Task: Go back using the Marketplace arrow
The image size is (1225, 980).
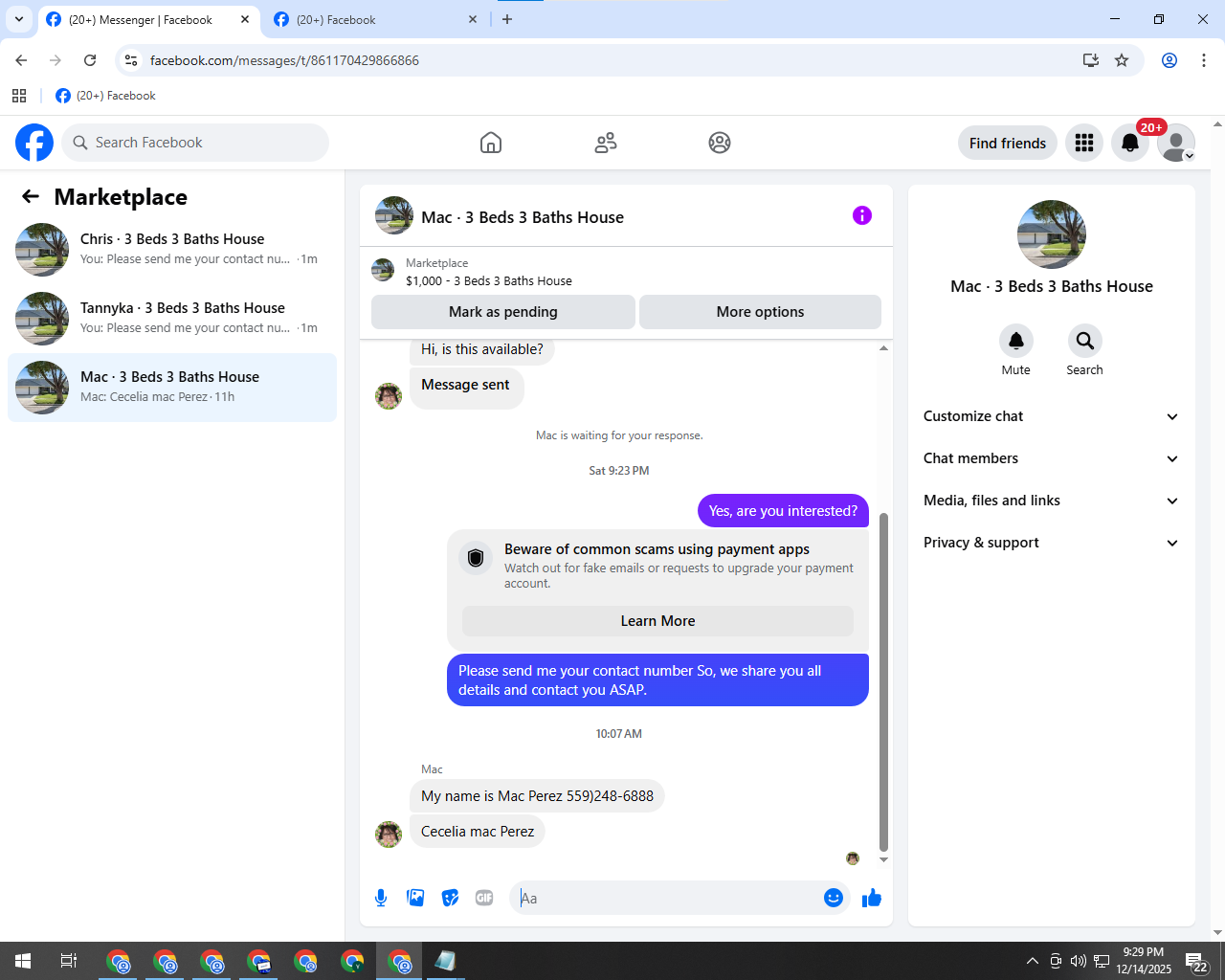Action: (x=31, y=196)
